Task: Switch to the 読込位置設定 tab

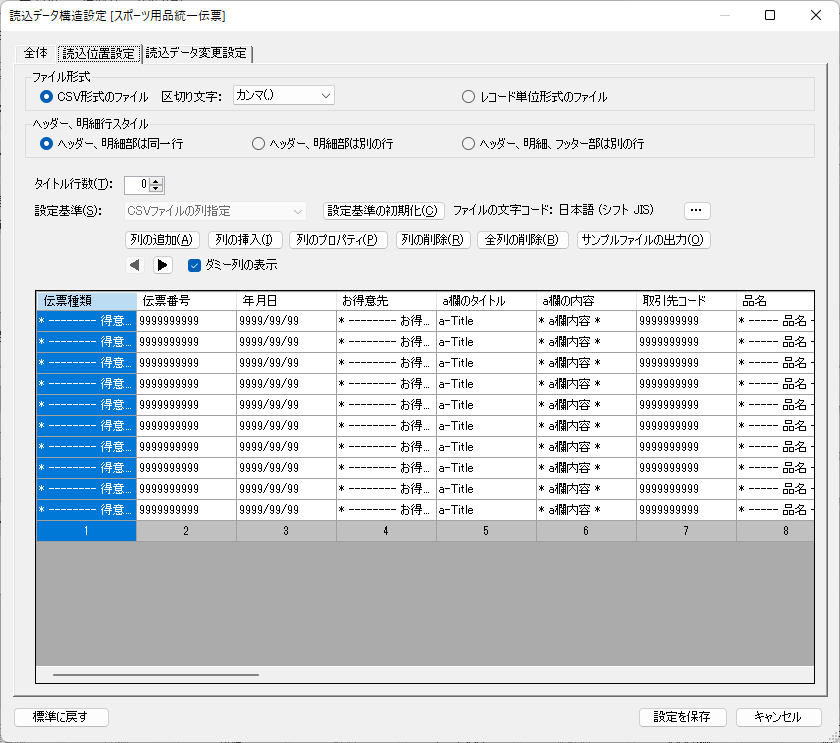Action: 99,53
